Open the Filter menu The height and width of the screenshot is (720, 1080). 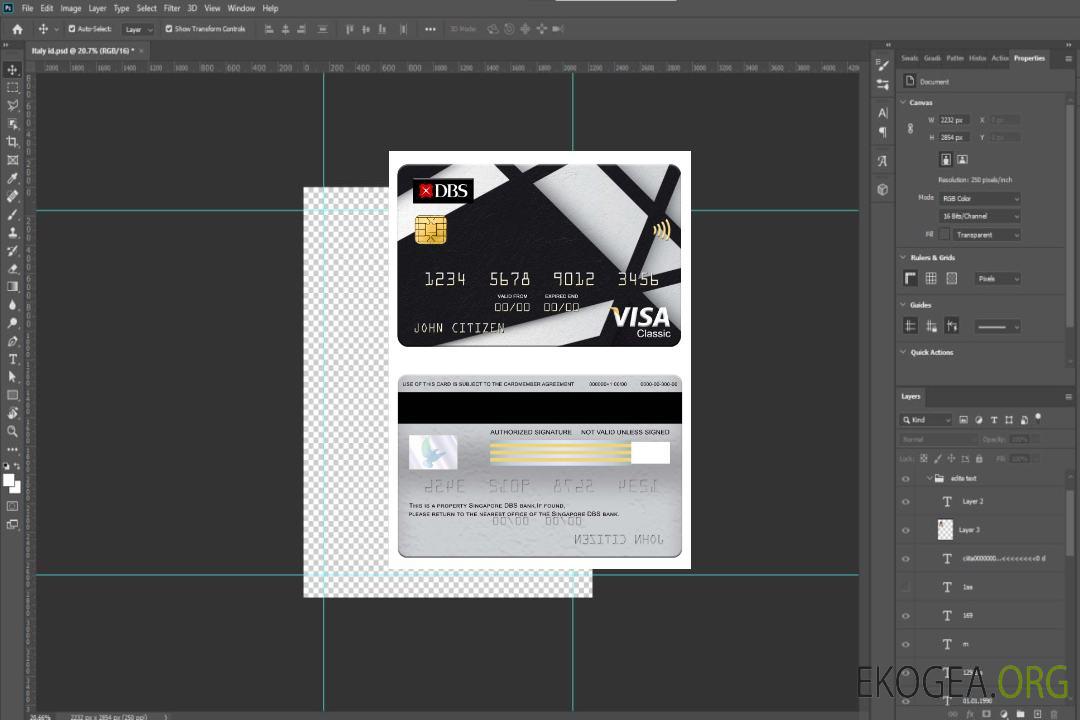tap(172, 8)
